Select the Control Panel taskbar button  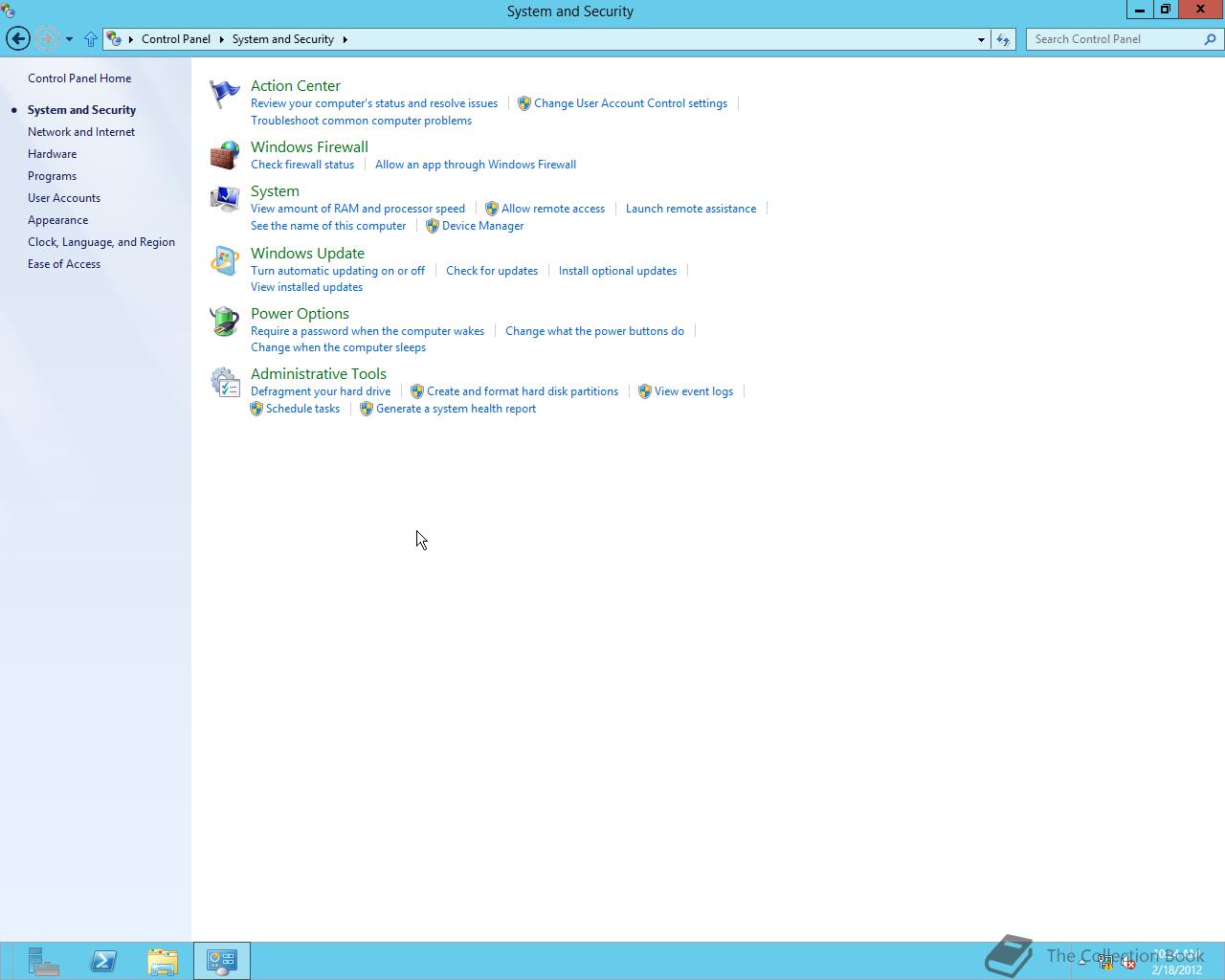click(222, 961)
